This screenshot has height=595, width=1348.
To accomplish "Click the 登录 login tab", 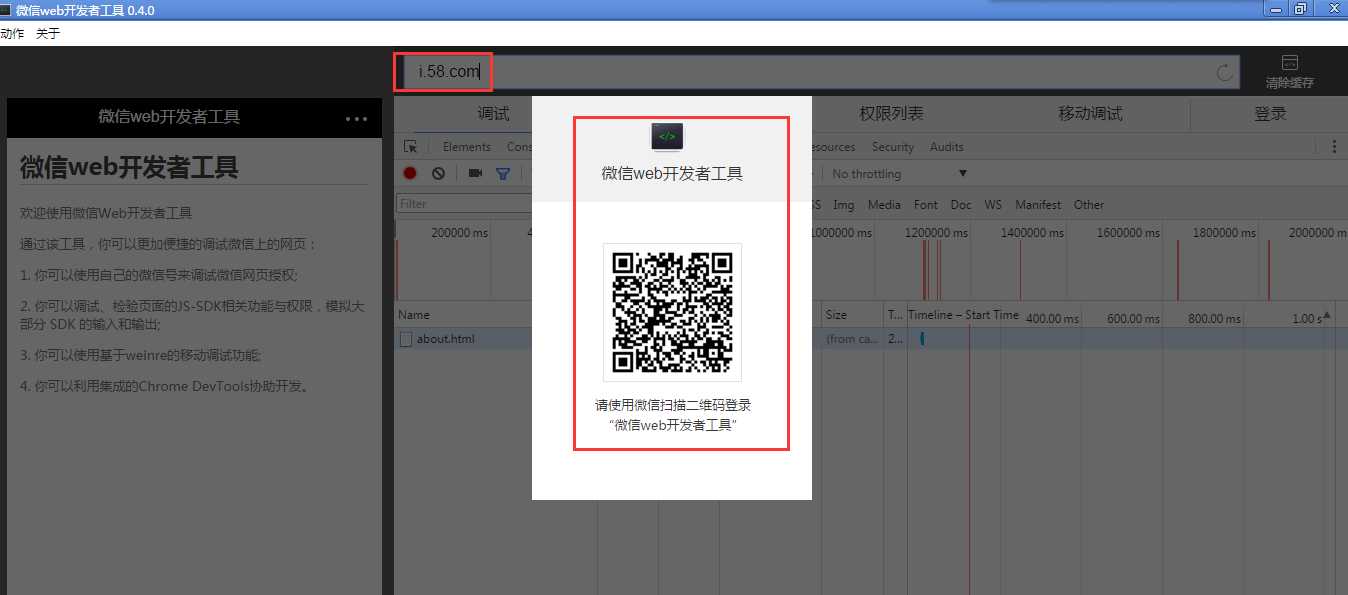I will 1270,114.
